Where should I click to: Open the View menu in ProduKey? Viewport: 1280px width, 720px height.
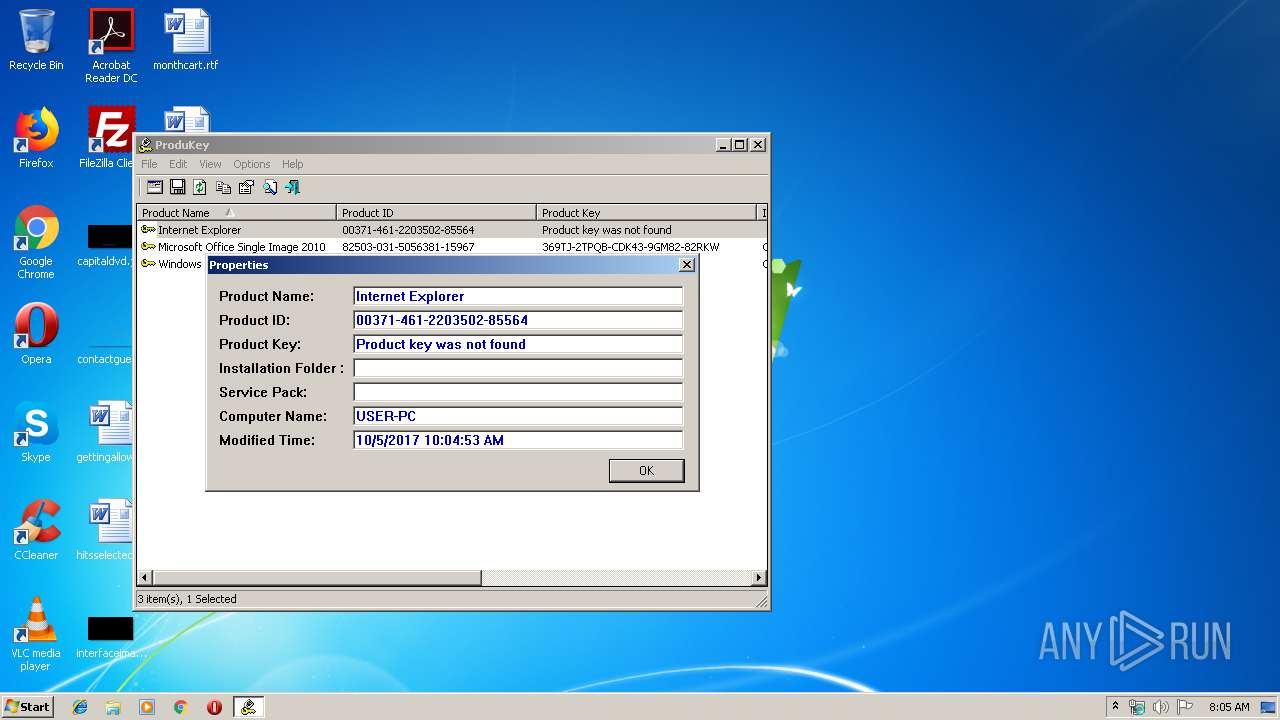click(x=210, y=164)
